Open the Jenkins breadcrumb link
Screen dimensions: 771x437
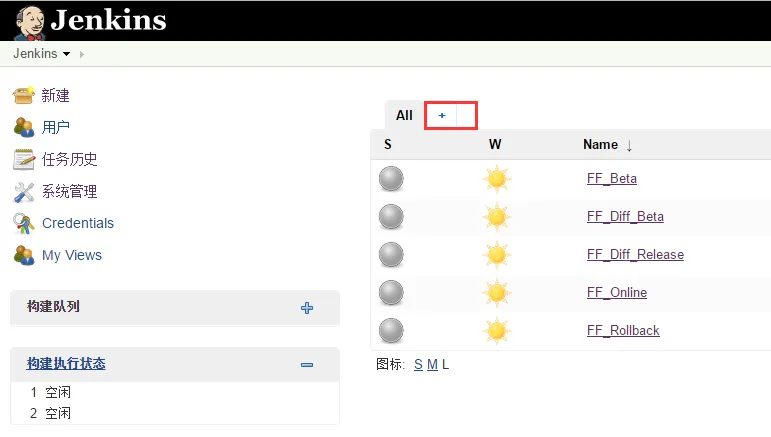click(35, 54)
